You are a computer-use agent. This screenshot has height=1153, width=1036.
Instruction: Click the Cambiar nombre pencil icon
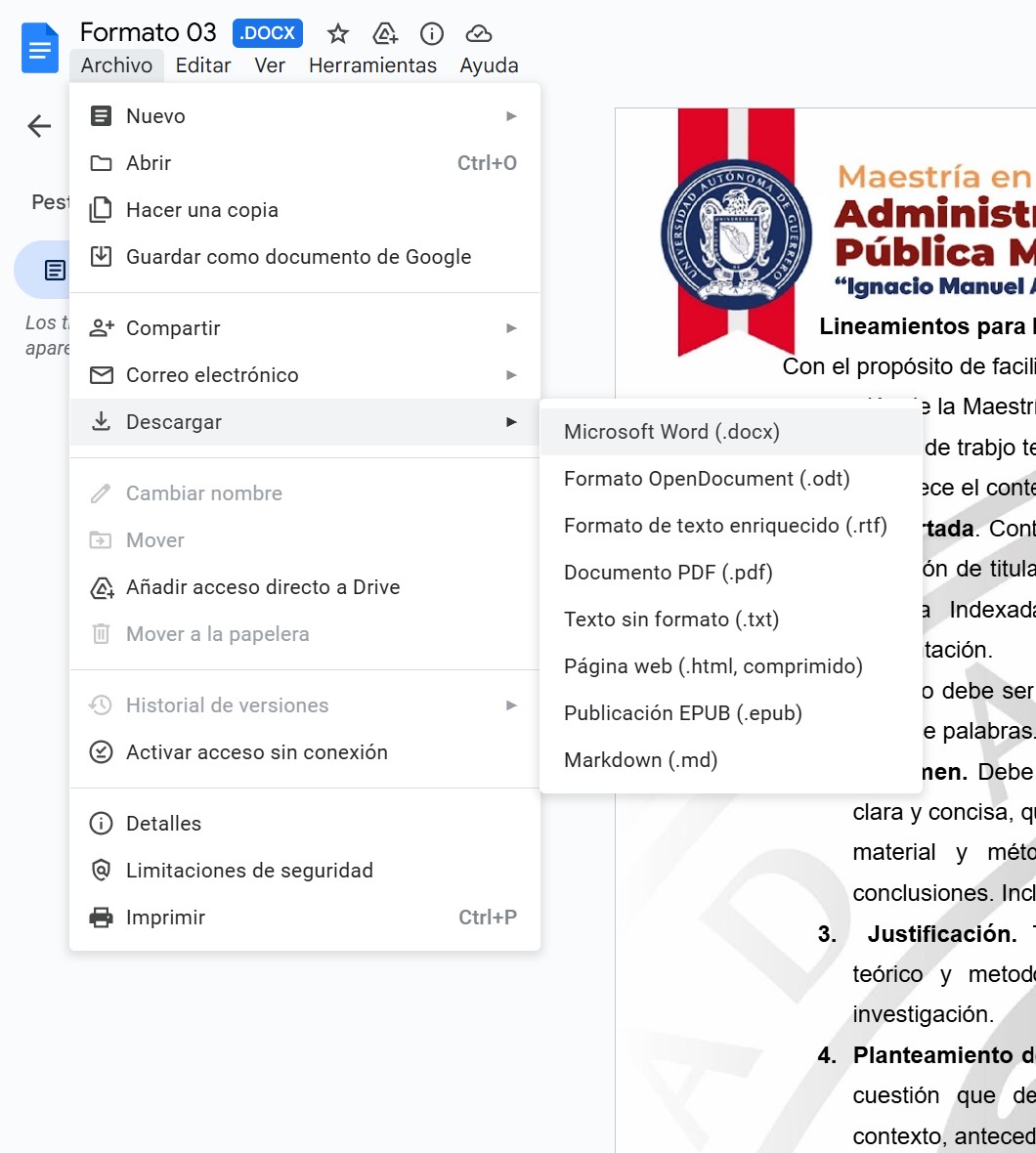101,493
